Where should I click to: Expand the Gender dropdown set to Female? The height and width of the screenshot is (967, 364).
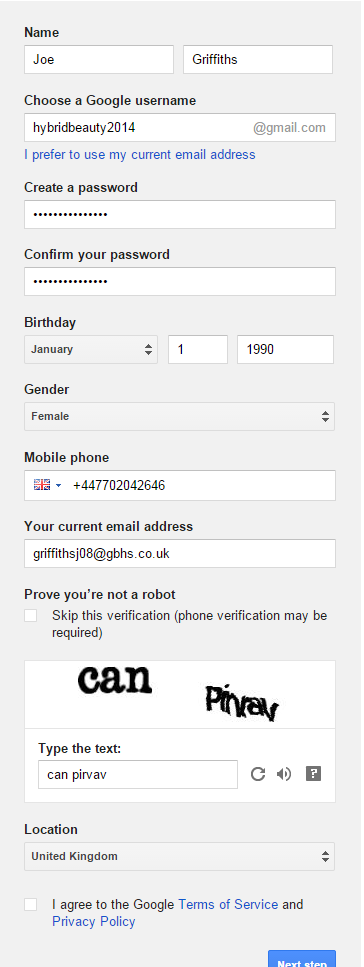[180, 416]
